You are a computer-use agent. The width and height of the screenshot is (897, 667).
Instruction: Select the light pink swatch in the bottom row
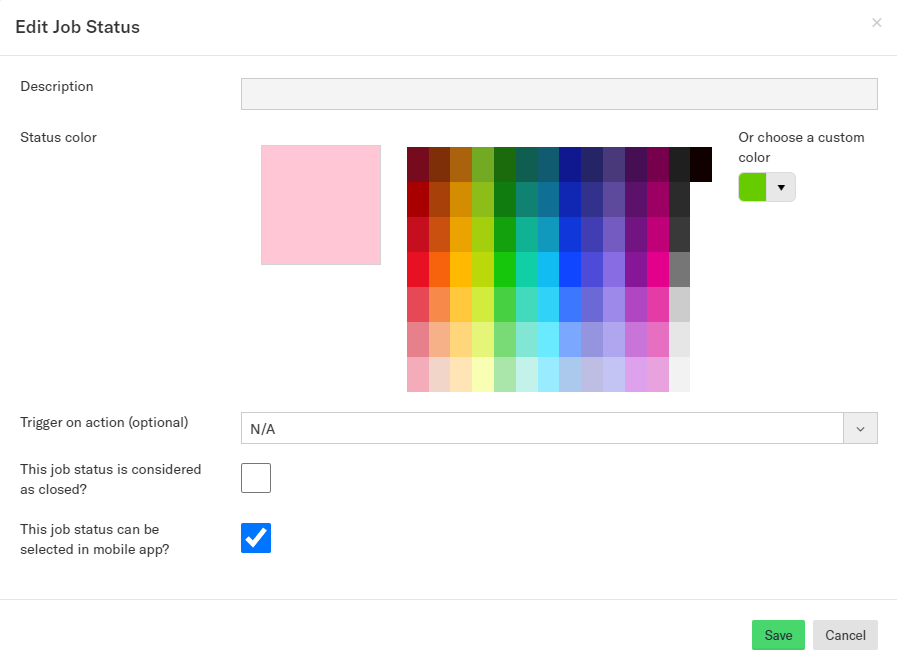click(x=418, y=374)
